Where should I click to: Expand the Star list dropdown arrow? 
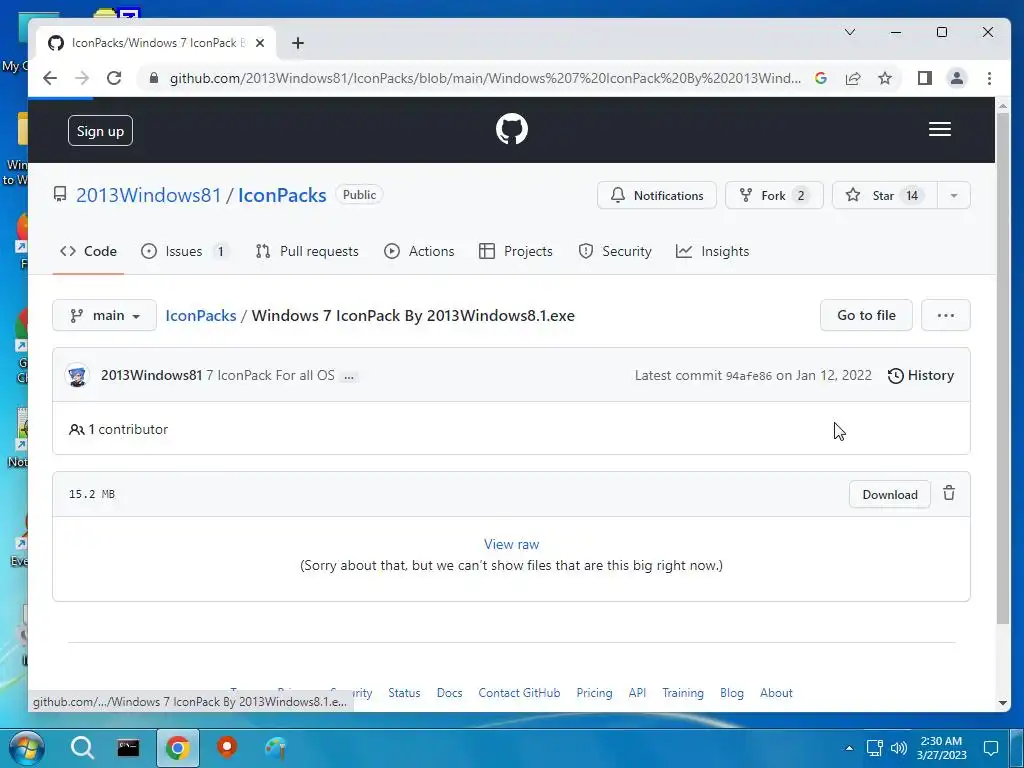click(953, 195)
